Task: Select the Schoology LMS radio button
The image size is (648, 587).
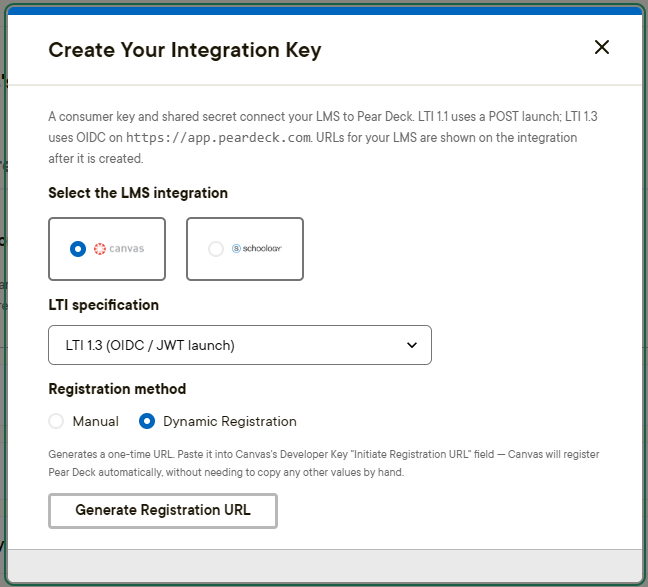Action: click(216, 249)
